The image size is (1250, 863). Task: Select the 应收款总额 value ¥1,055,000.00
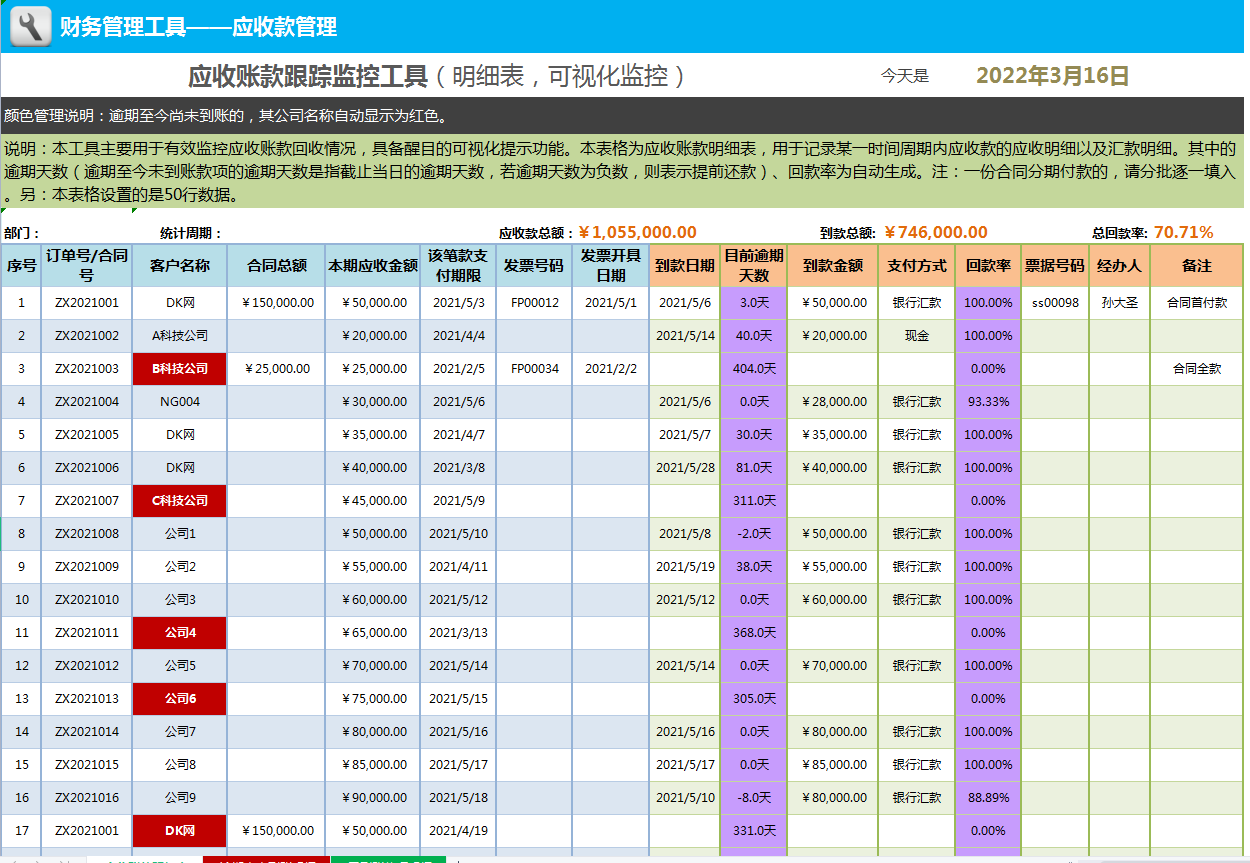point(637,233)
